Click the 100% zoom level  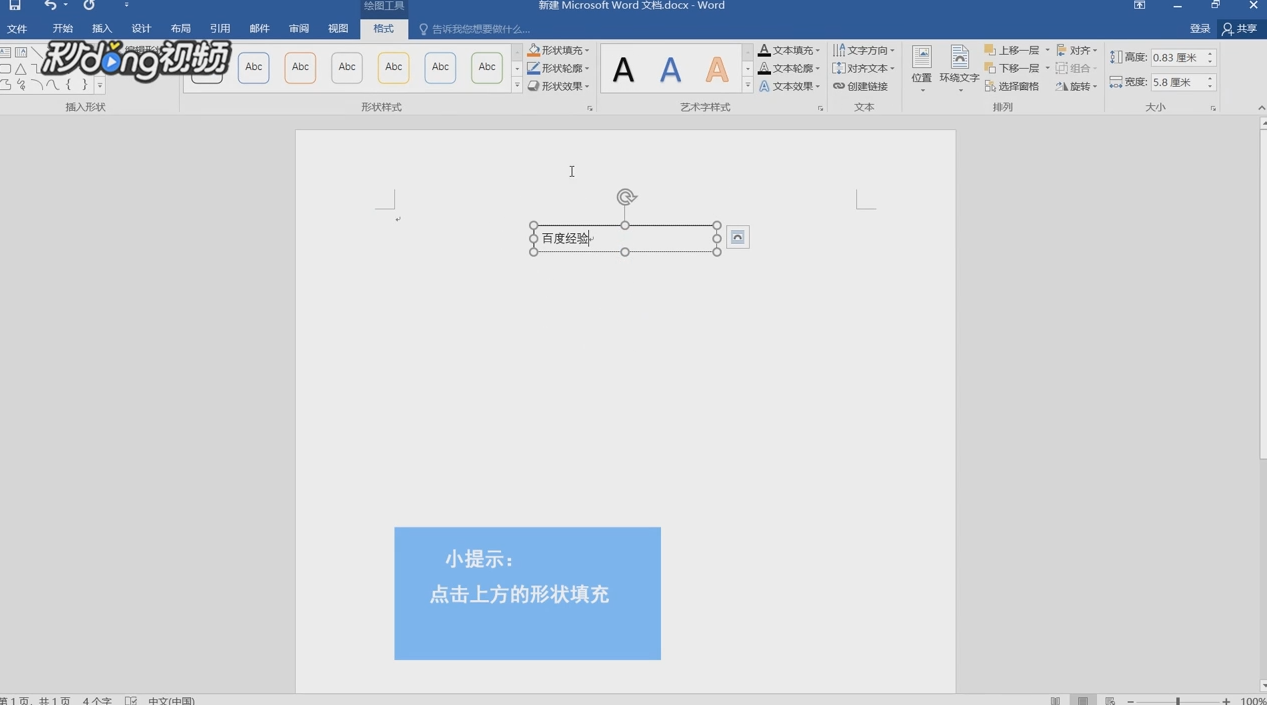(x=1252, y=701)
